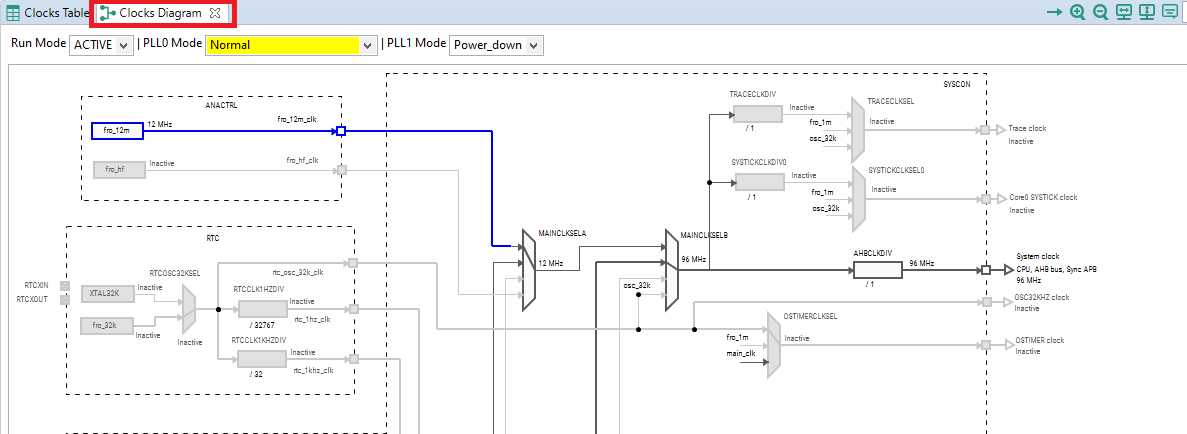
Task: Close the Clocks Diagram tab
Action: (215, 14)
